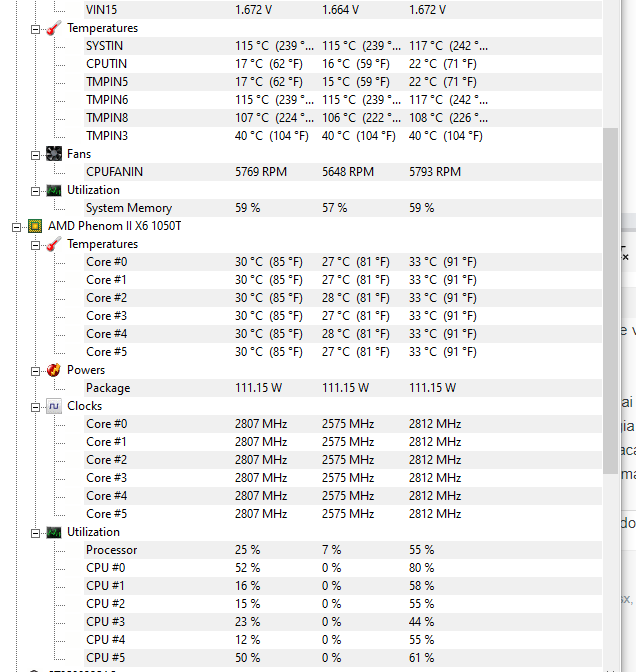The width and height of the screenshot is (636, 672).
Task: Collapse the Temperatures node above SYSTIN
Action: click(x=36, y=30)
